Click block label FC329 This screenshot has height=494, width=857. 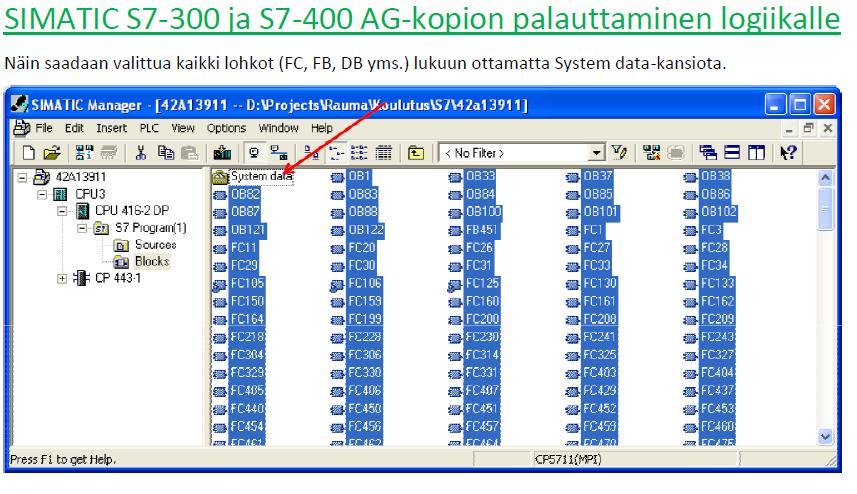pyautogui.click(x=247, y=373)
